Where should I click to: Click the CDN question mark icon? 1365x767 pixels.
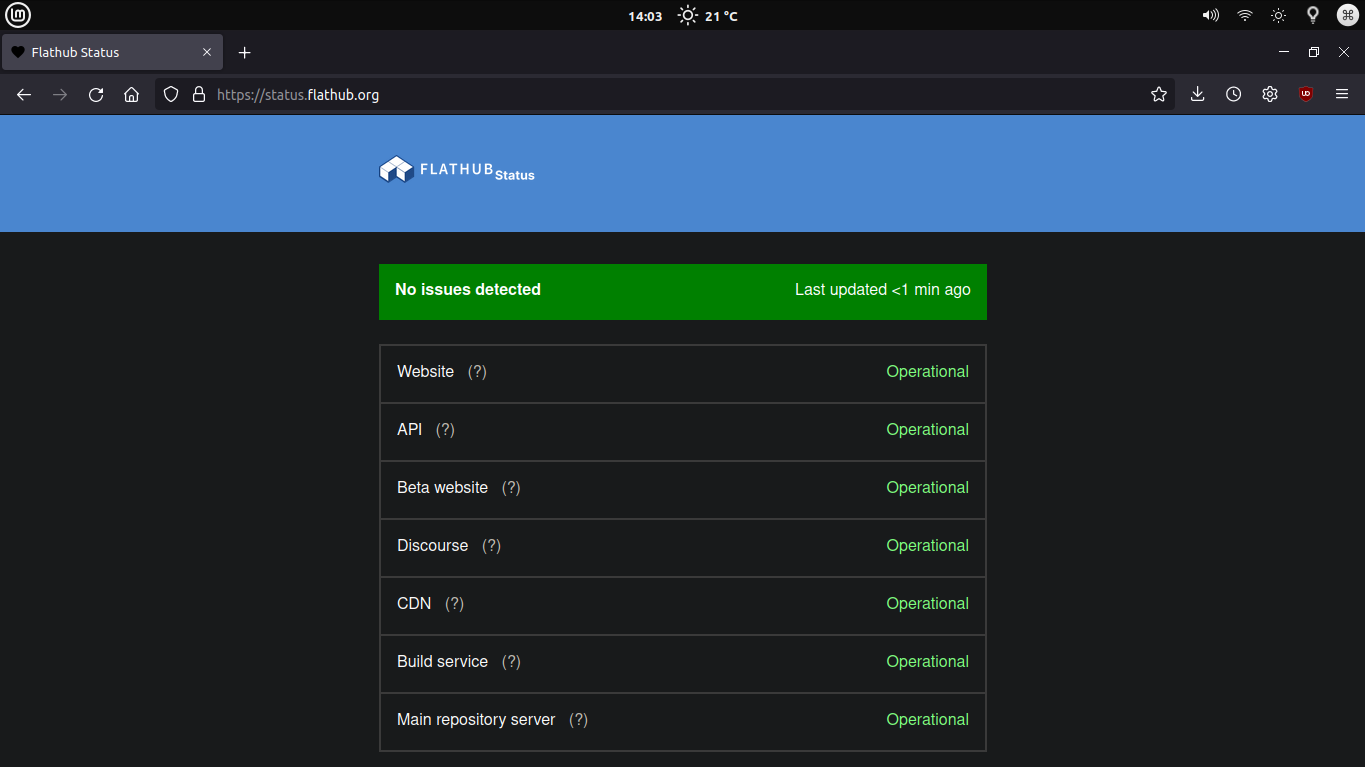(454, 603)
